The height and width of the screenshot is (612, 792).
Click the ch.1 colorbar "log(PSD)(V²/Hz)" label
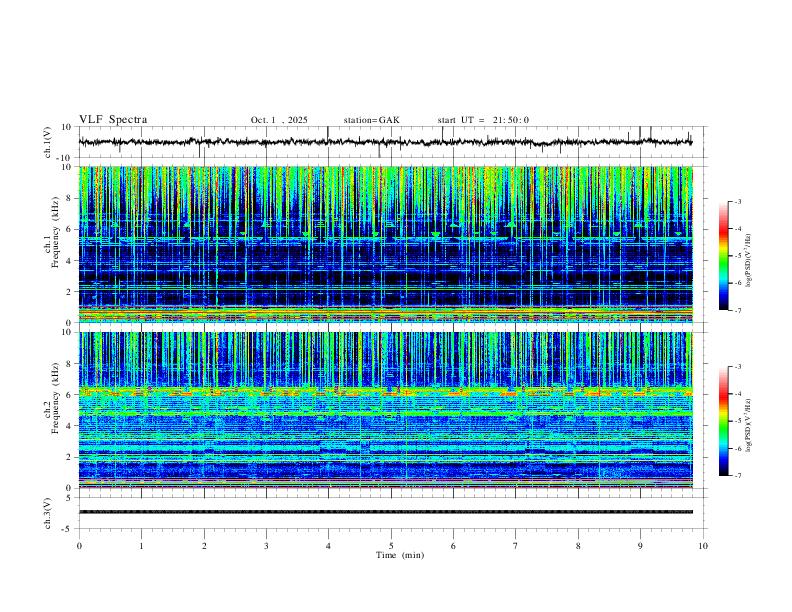749,260
